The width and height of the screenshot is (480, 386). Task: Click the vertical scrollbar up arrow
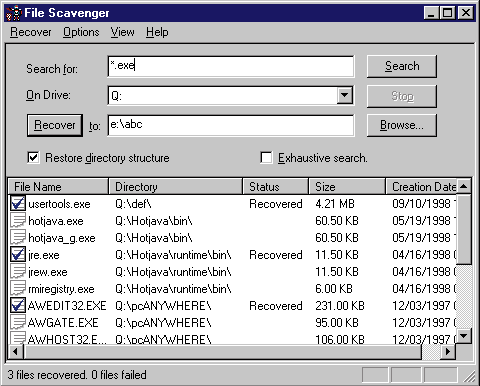pos(464,186)
